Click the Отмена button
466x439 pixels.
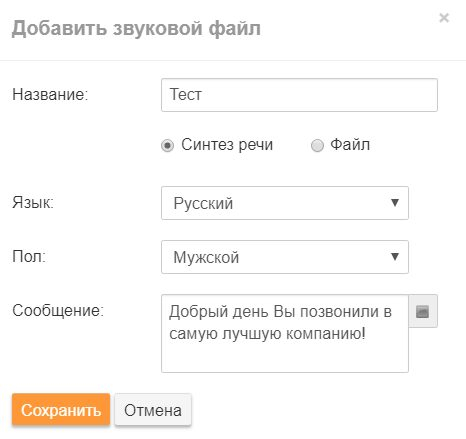[153, 410]
